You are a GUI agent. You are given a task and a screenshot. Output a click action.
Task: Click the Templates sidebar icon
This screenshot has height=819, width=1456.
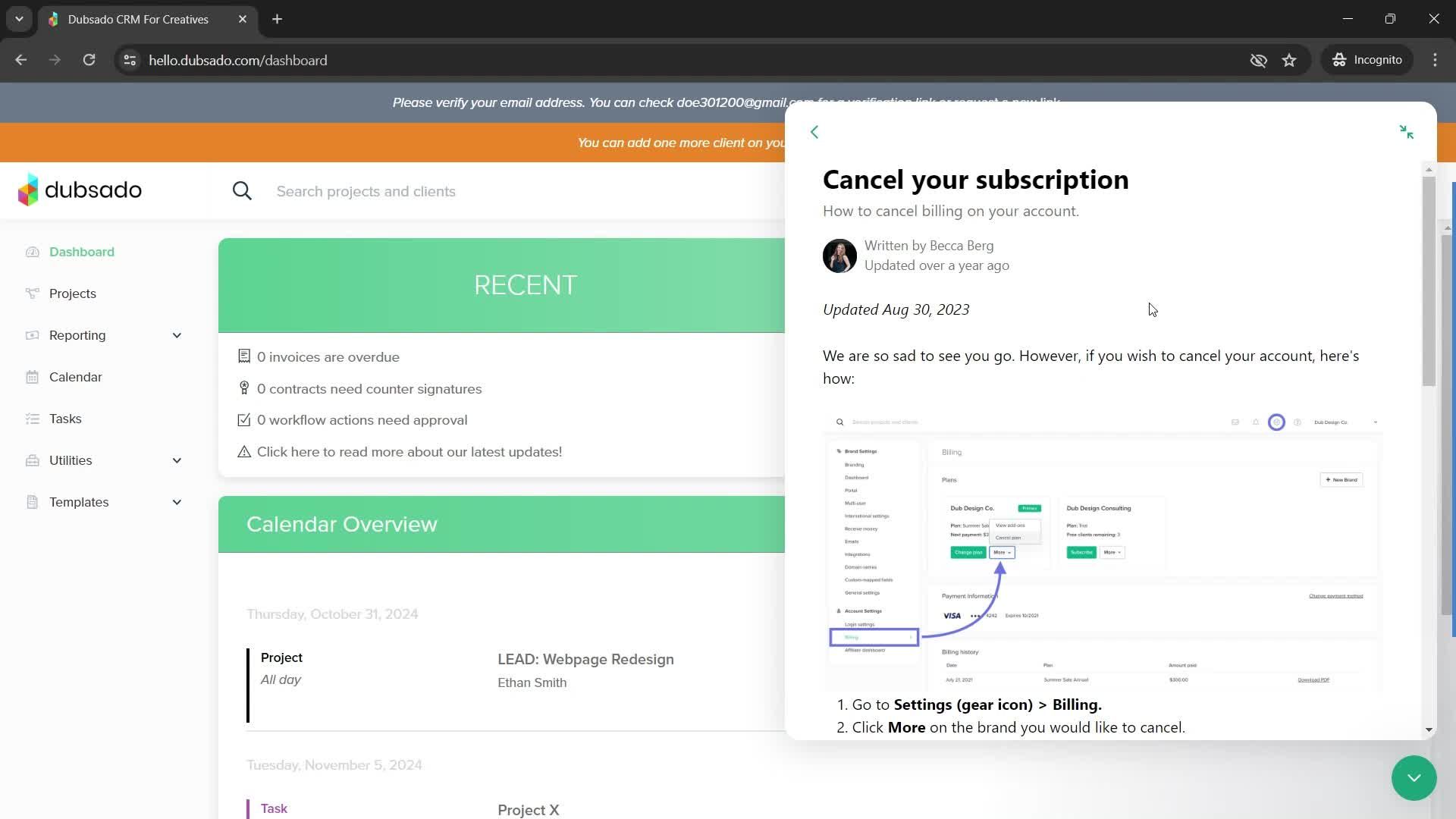coord(32,502)
